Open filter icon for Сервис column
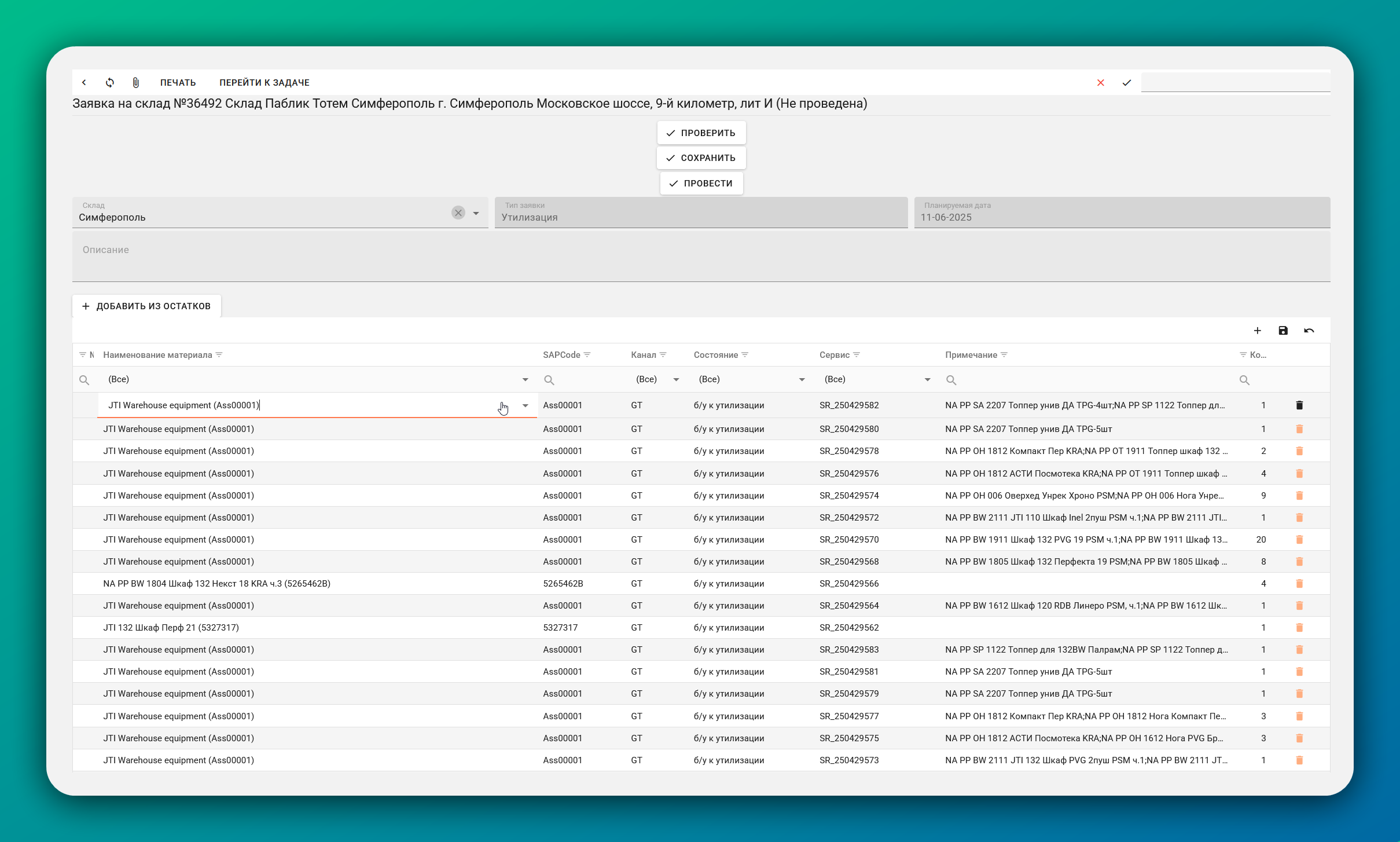The width and height of the screenshot is (1400, 842). [x=857, y=355]
